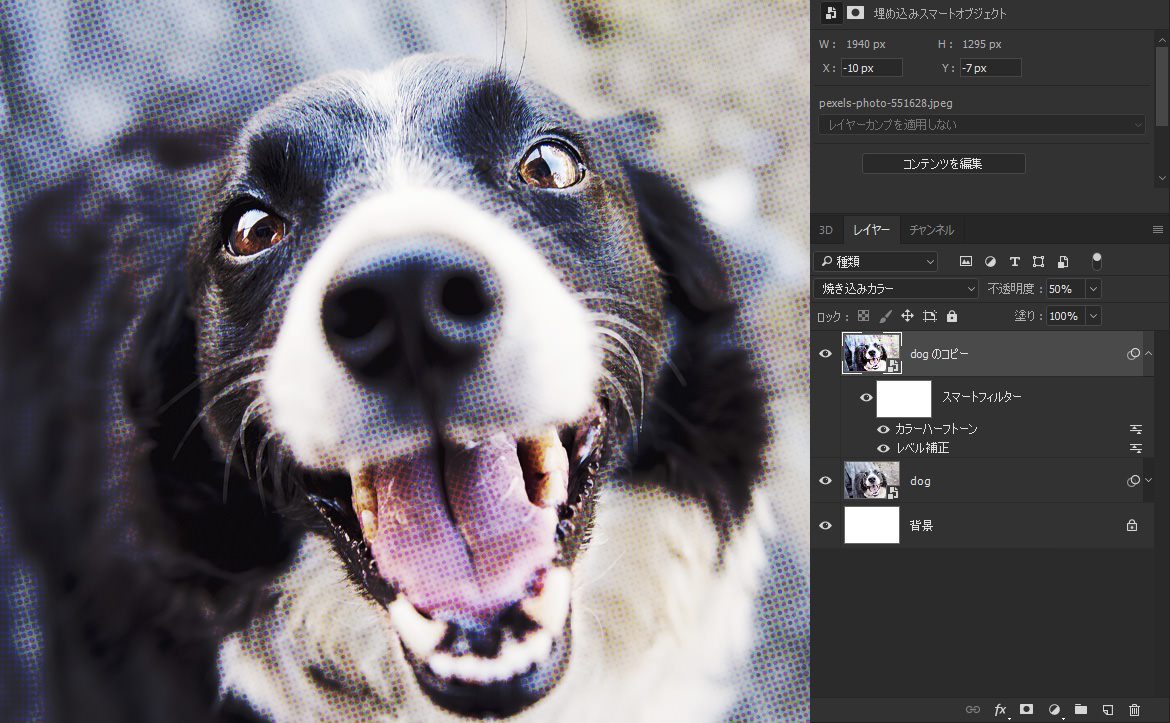This screenshot has width=1170, height=723.
Task: Filter layers by pixel layer icon
Action: pyautogui.click(x=966, y=261)
